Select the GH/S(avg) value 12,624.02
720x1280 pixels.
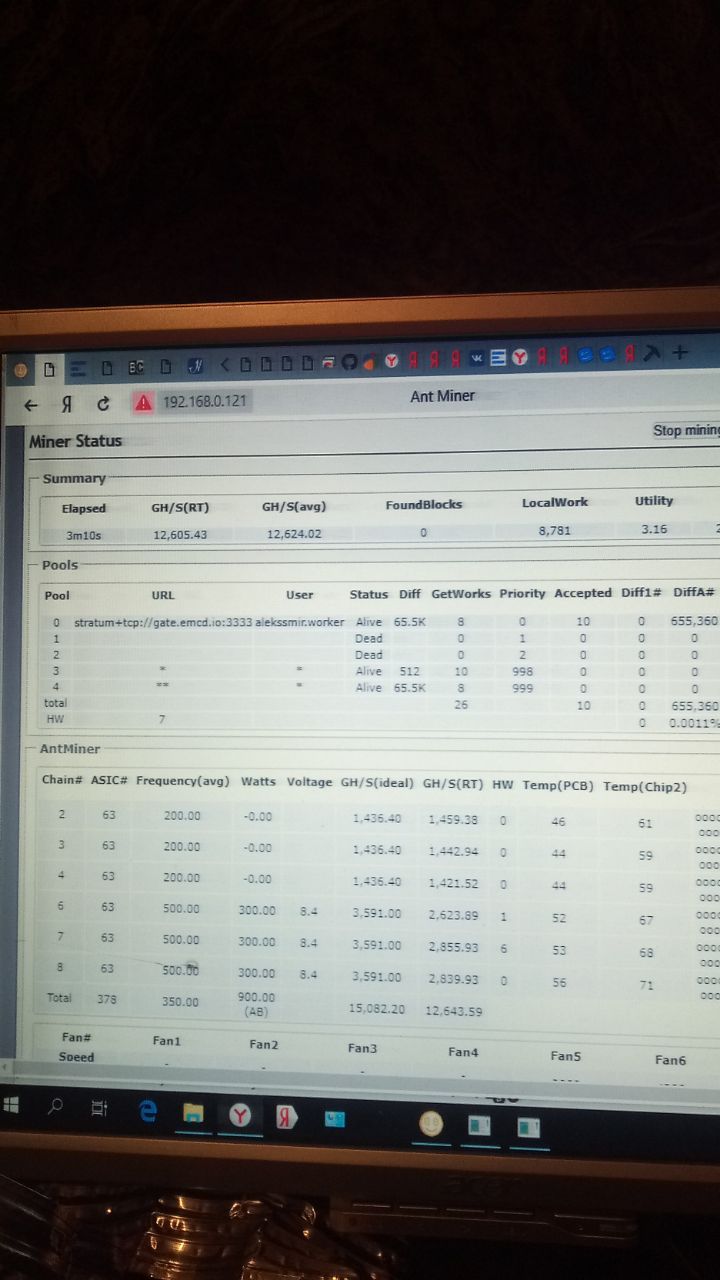pyautogui.click(x=294, y=533)
